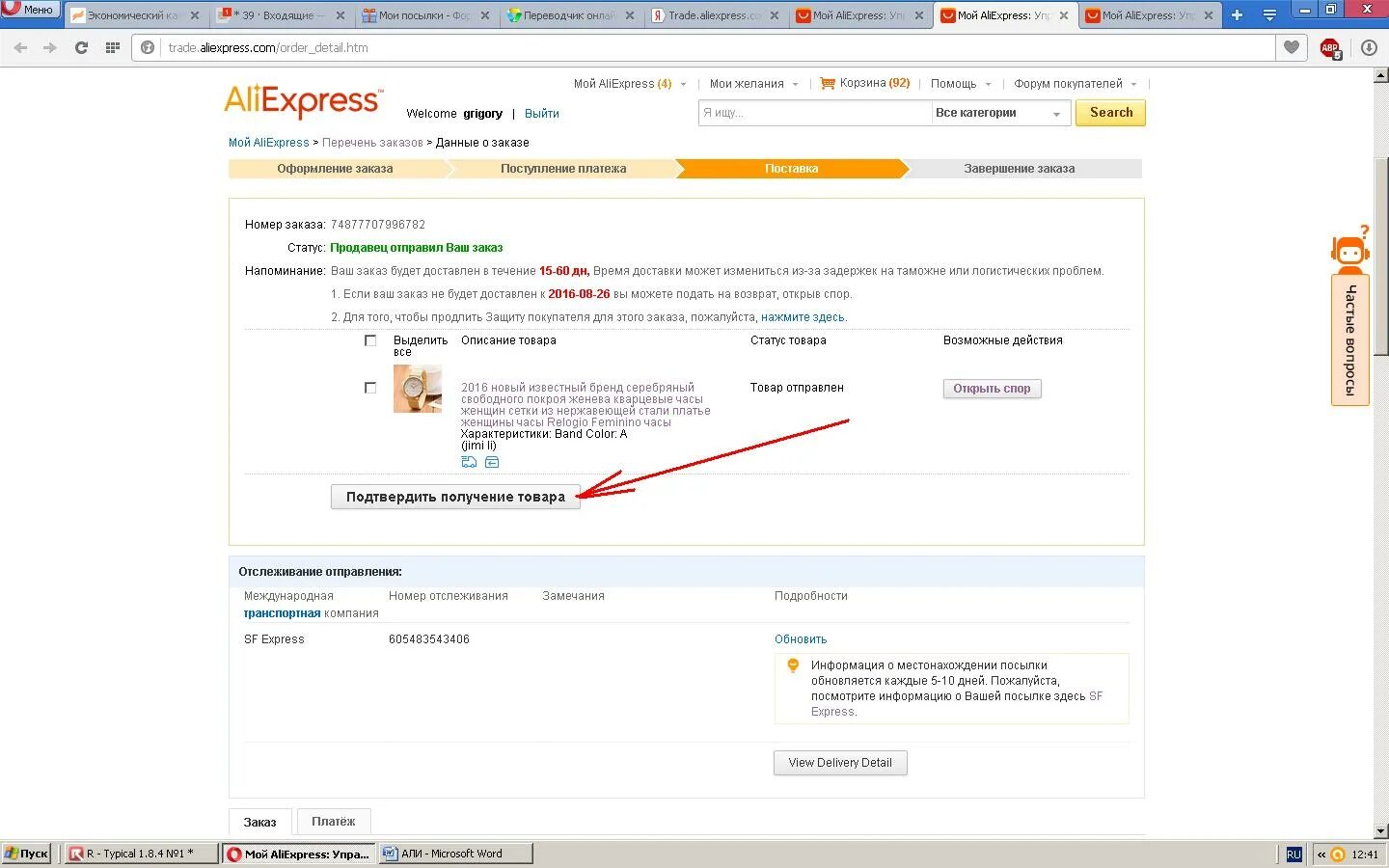Tick the watch product row checkbox
This screenshot has width=1389, height=868.
[x=370, y=388]
